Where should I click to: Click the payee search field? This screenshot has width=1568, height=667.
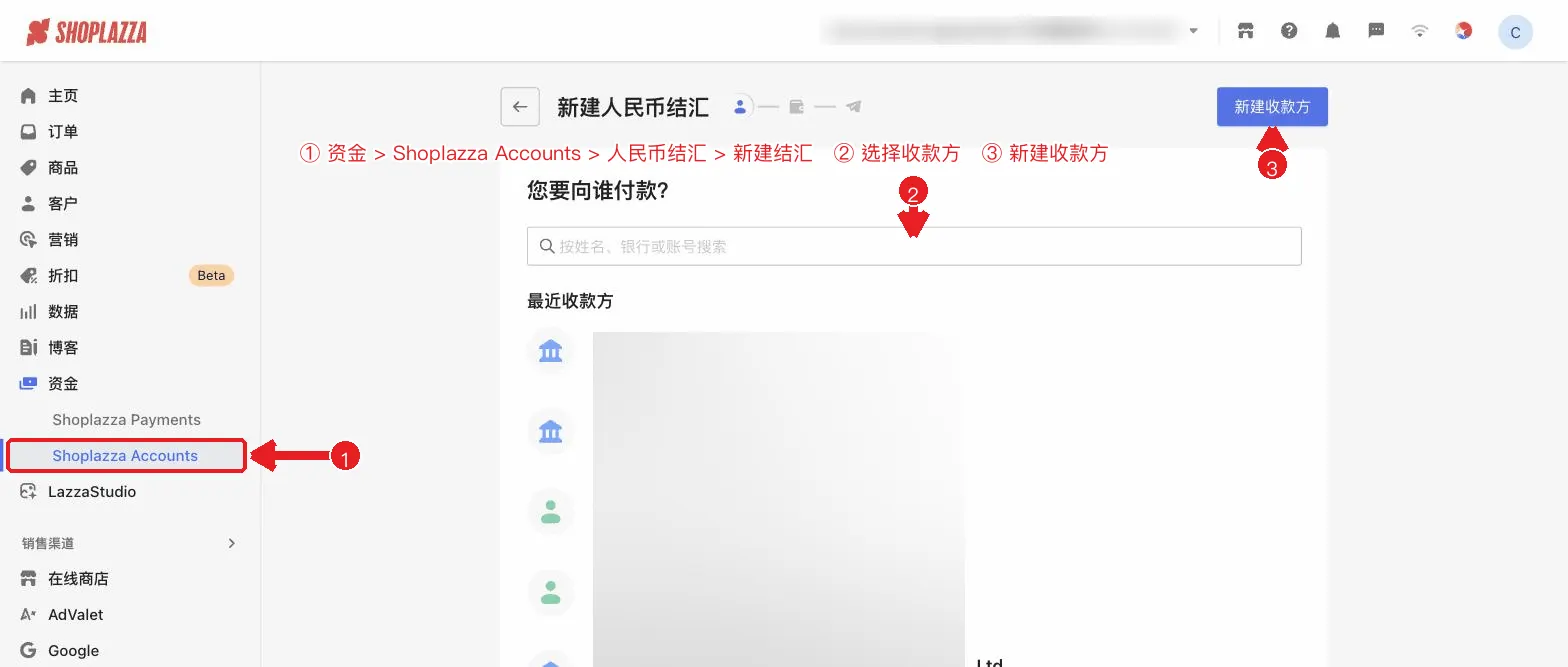click(914, 246)
